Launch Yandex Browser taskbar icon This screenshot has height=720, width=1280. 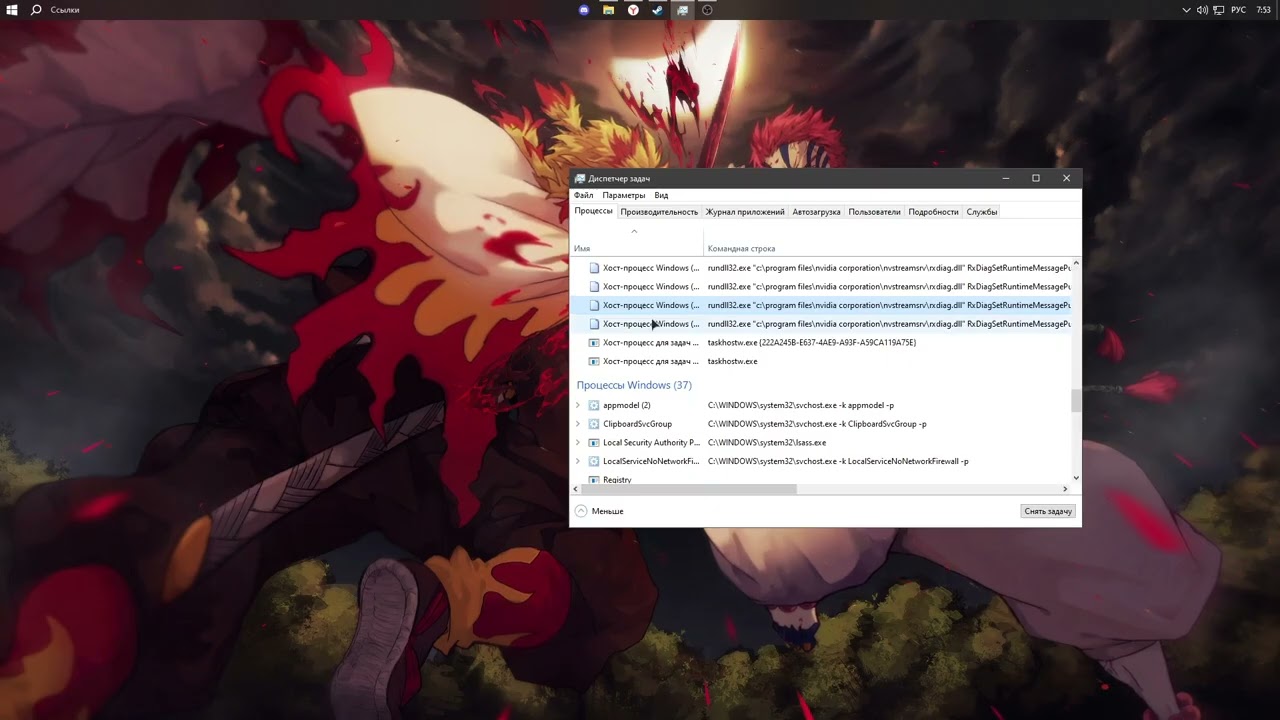point(633,10)
